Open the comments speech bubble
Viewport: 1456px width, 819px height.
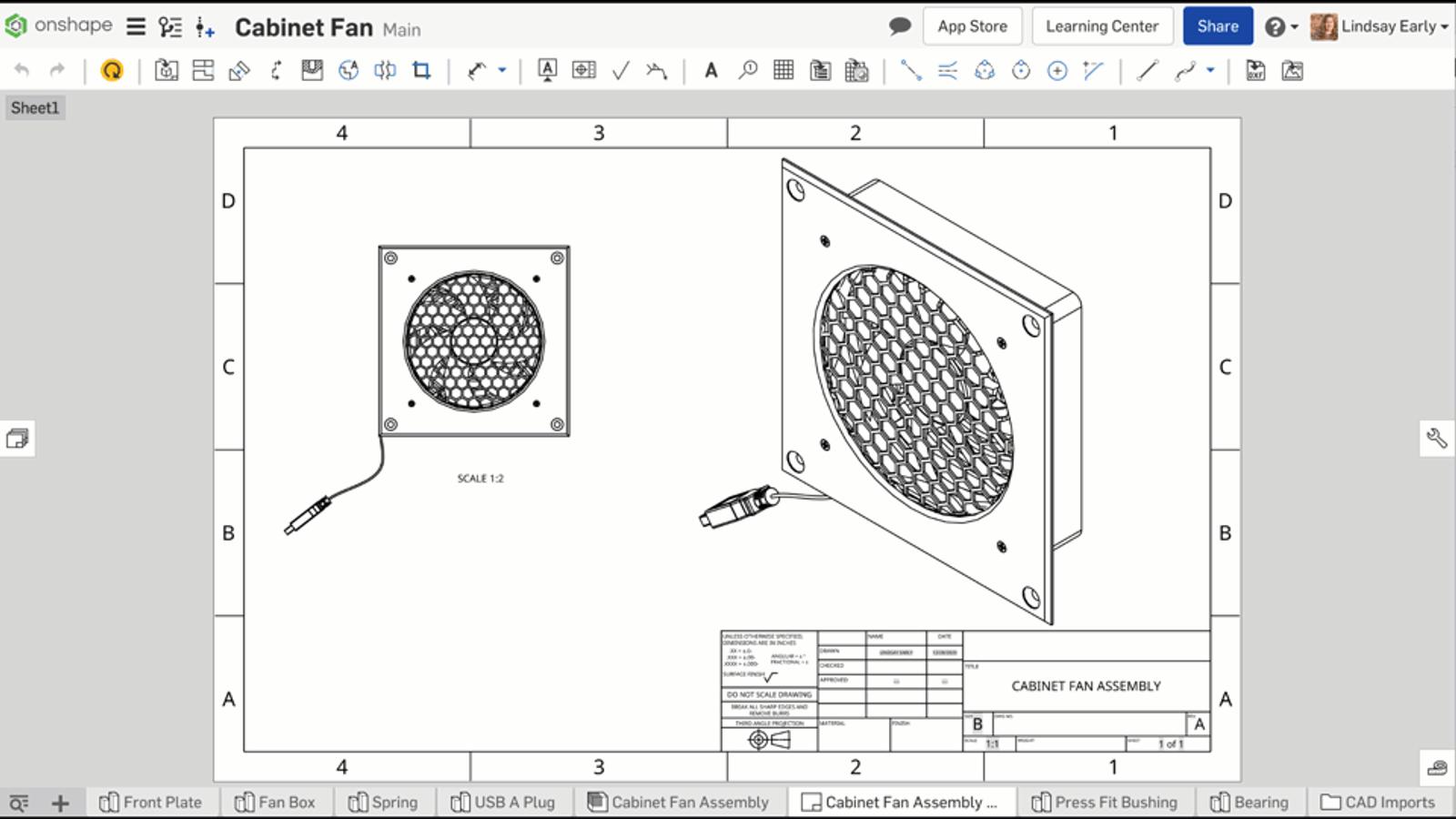pos(899,26)
